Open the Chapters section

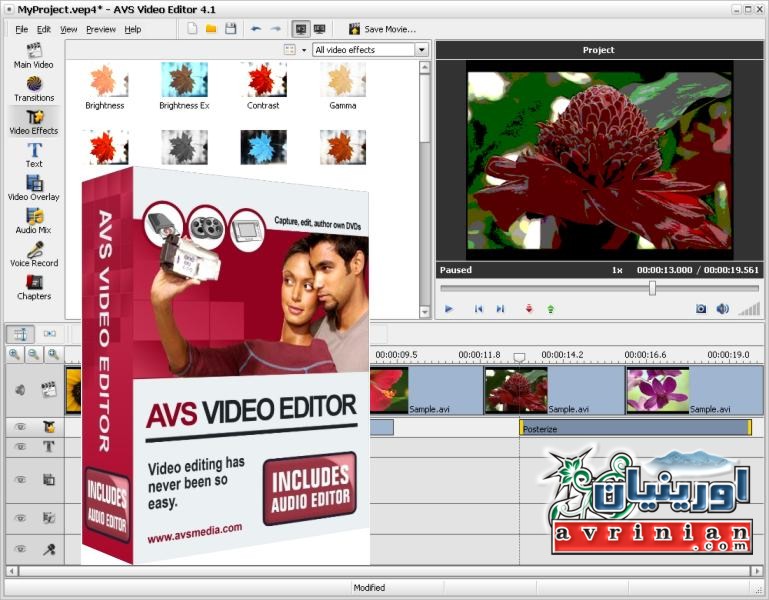33,287
